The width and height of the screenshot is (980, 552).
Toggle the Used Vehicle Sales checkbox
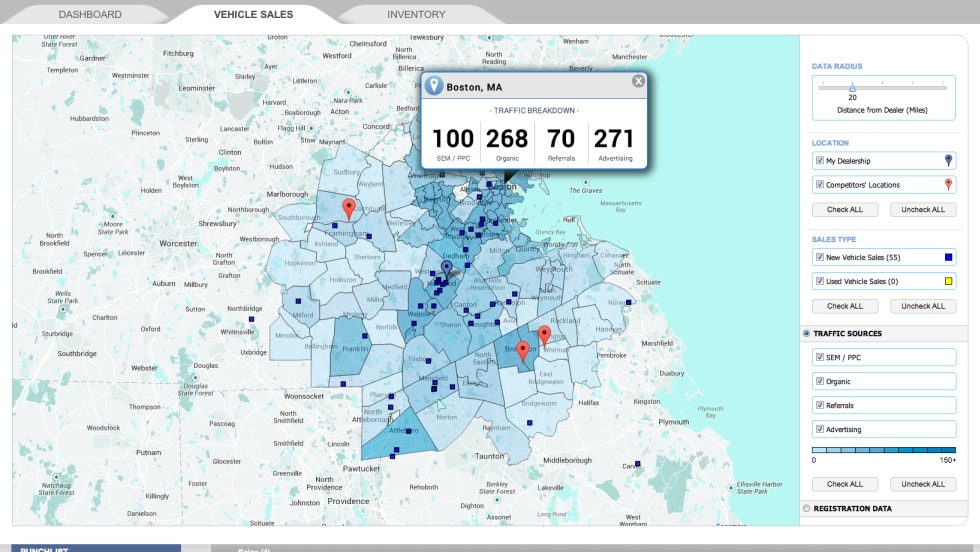pyautogui.click(x=820, y=281)
